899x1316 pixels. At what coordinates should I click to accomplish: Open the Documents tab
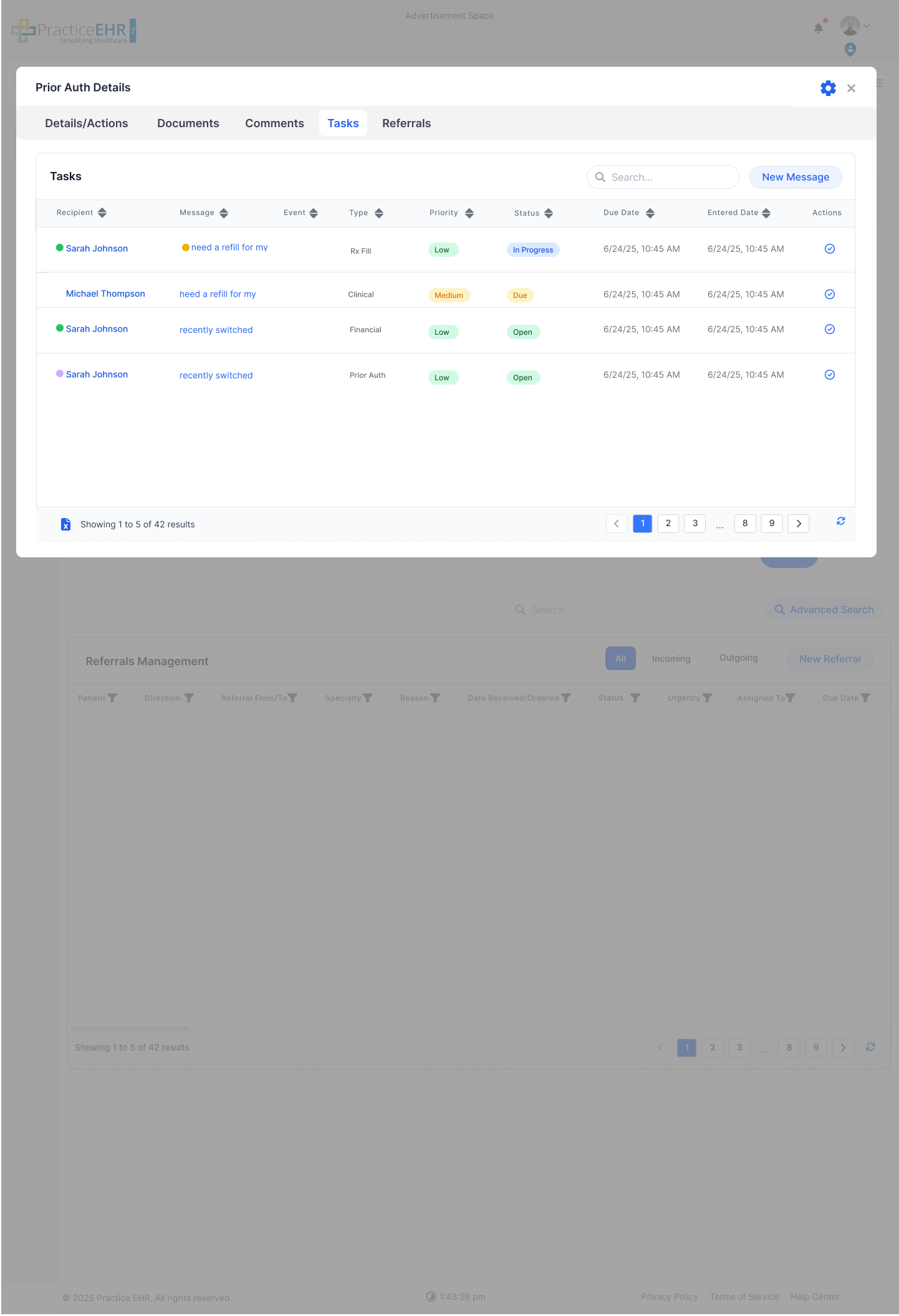[x=188, y=123]
